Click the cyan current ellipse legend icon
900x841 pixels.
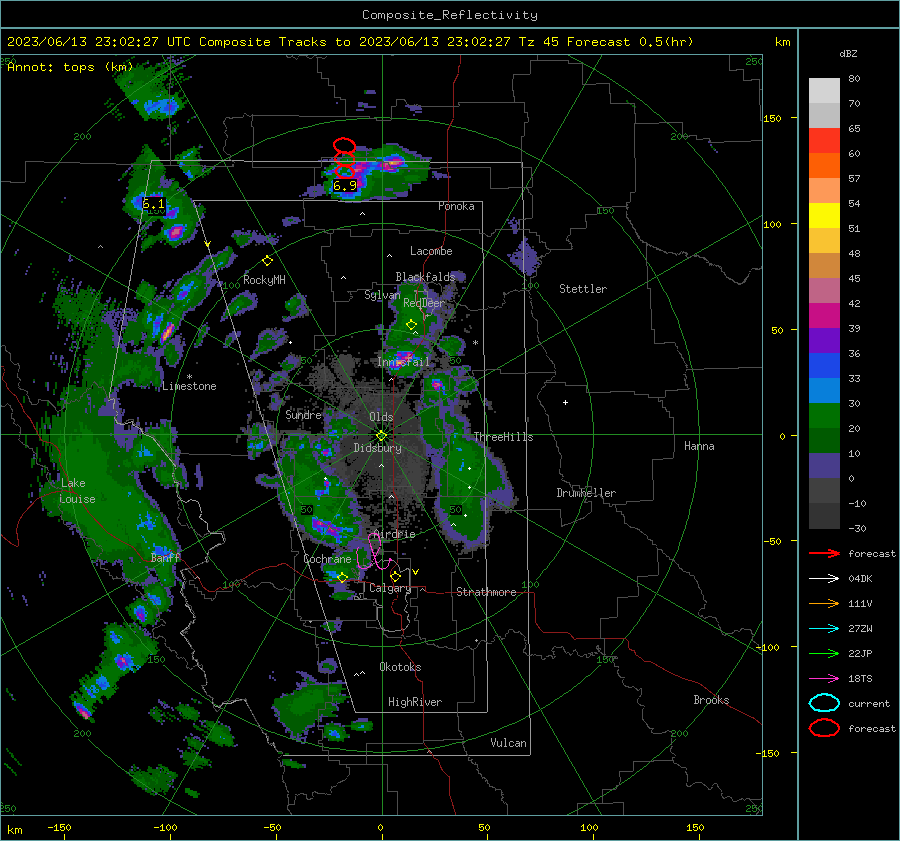824,703
